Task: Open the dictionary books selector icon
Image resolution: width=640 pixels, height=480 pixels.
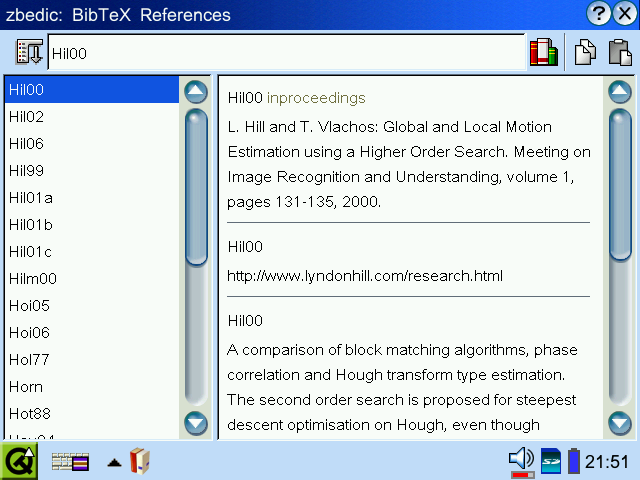Action: (x=543, y=53)
